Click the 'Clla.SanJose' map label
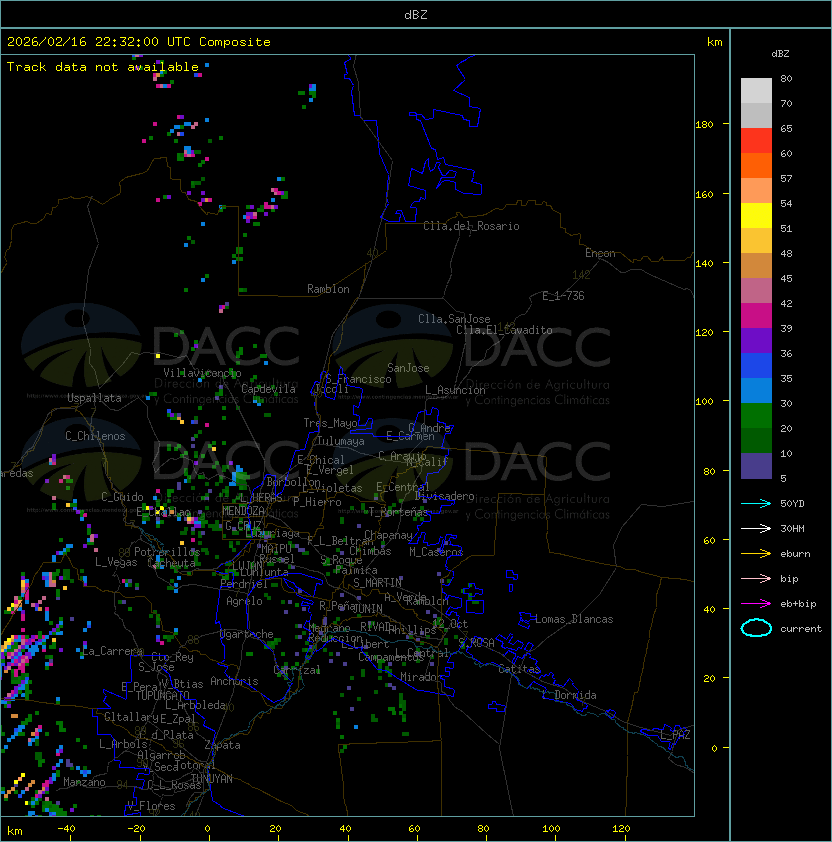Viewport: 832px width, 842px height. pos(454,319)
